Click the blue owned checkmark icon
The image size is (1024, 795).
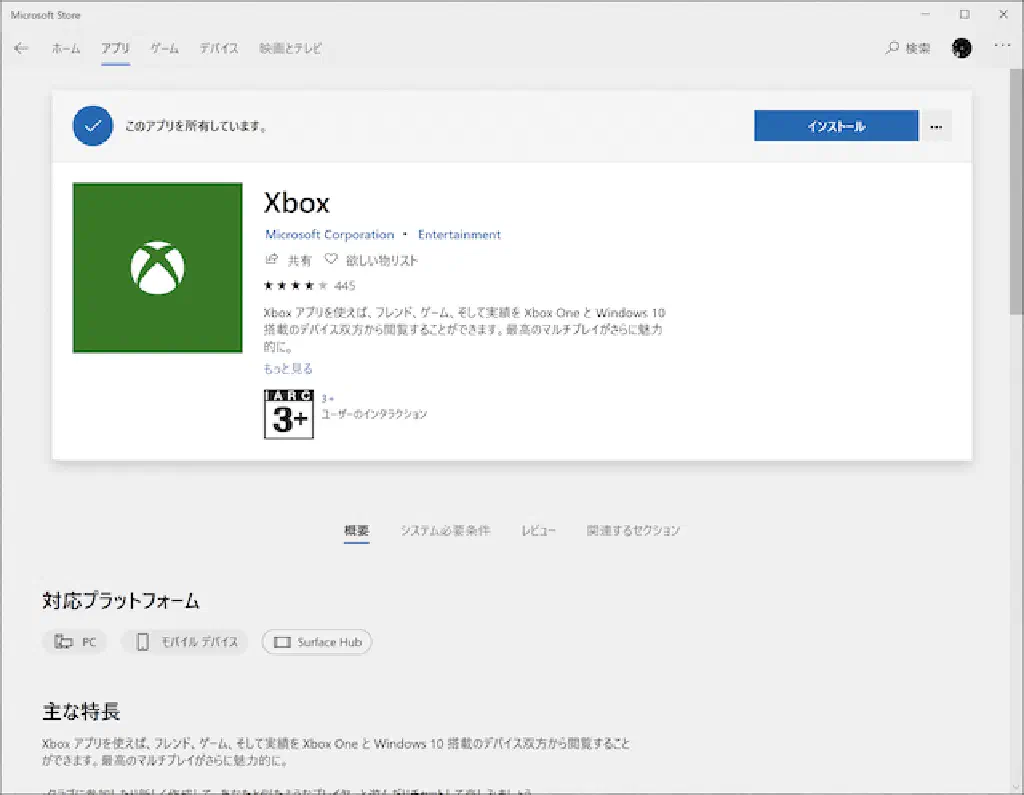point(92,126)
